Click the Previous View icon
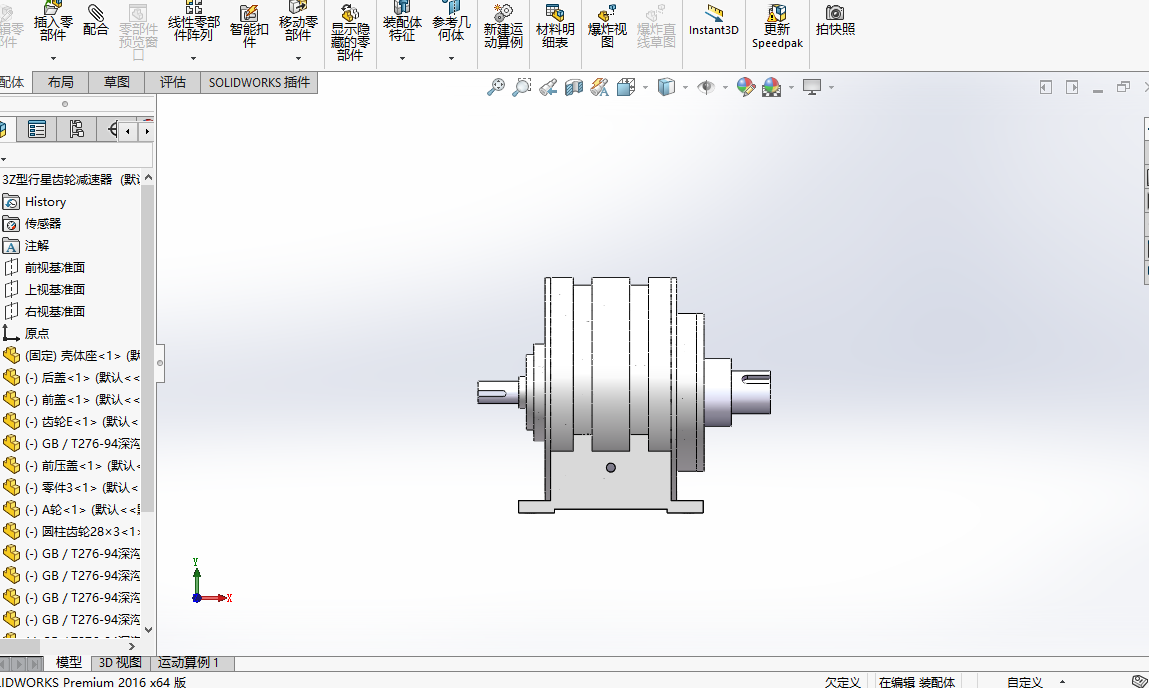 [x=548, y=87]
